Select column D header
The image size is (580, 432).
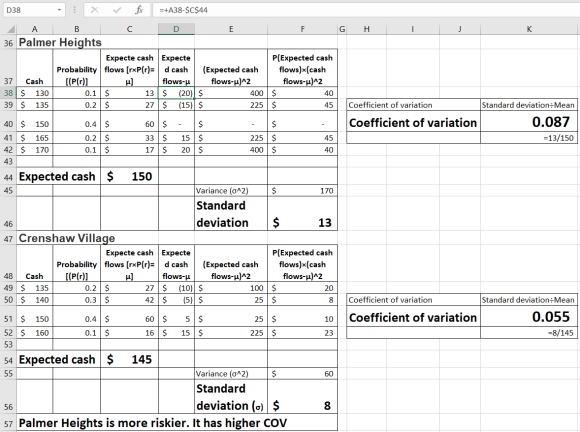[x=176, y=29]
